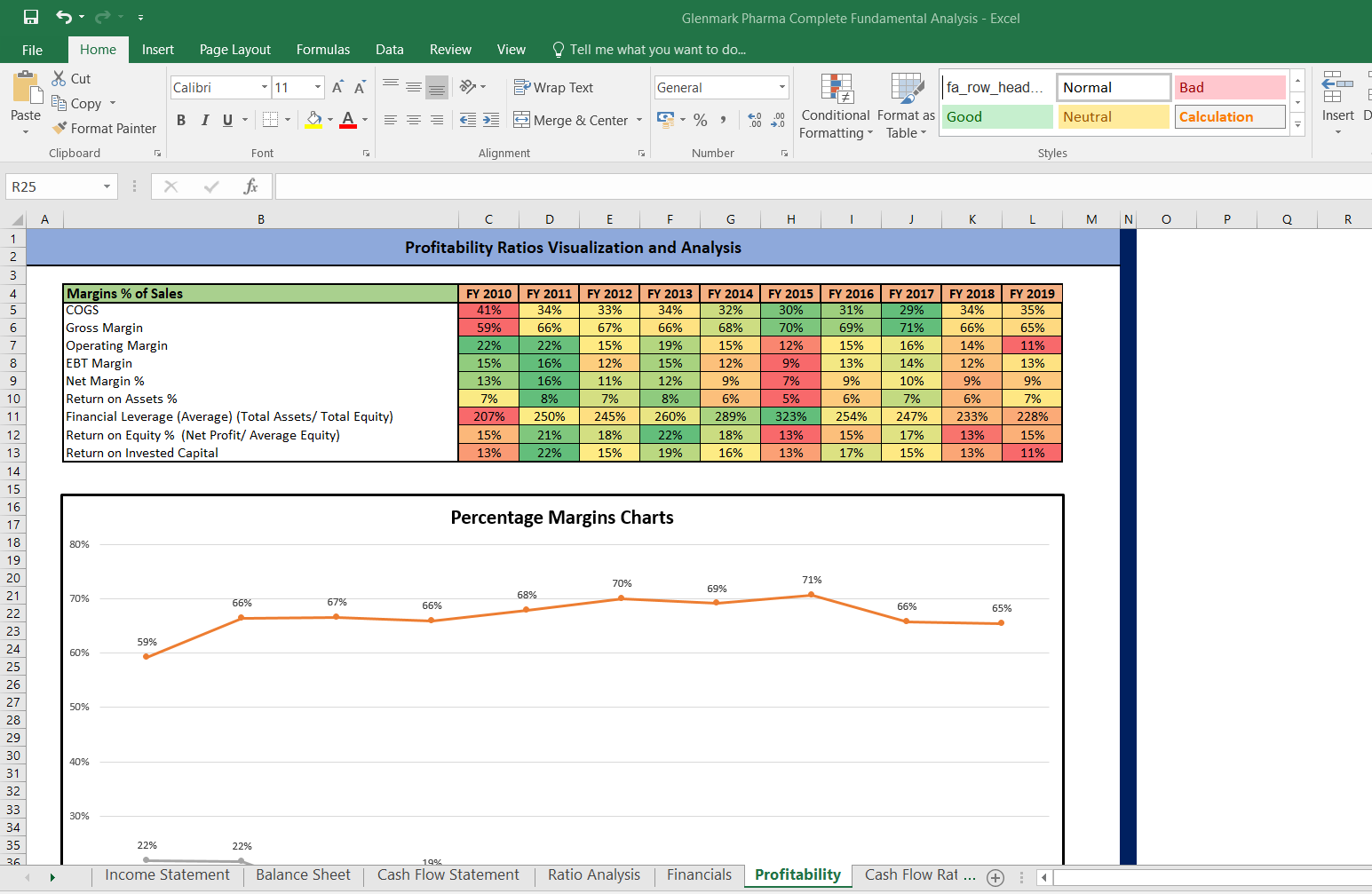Image resolution: width=1372 pixels, height=894 pixels.
Task: Expand the cell Styles gallery
Action: click(1298, 125)
